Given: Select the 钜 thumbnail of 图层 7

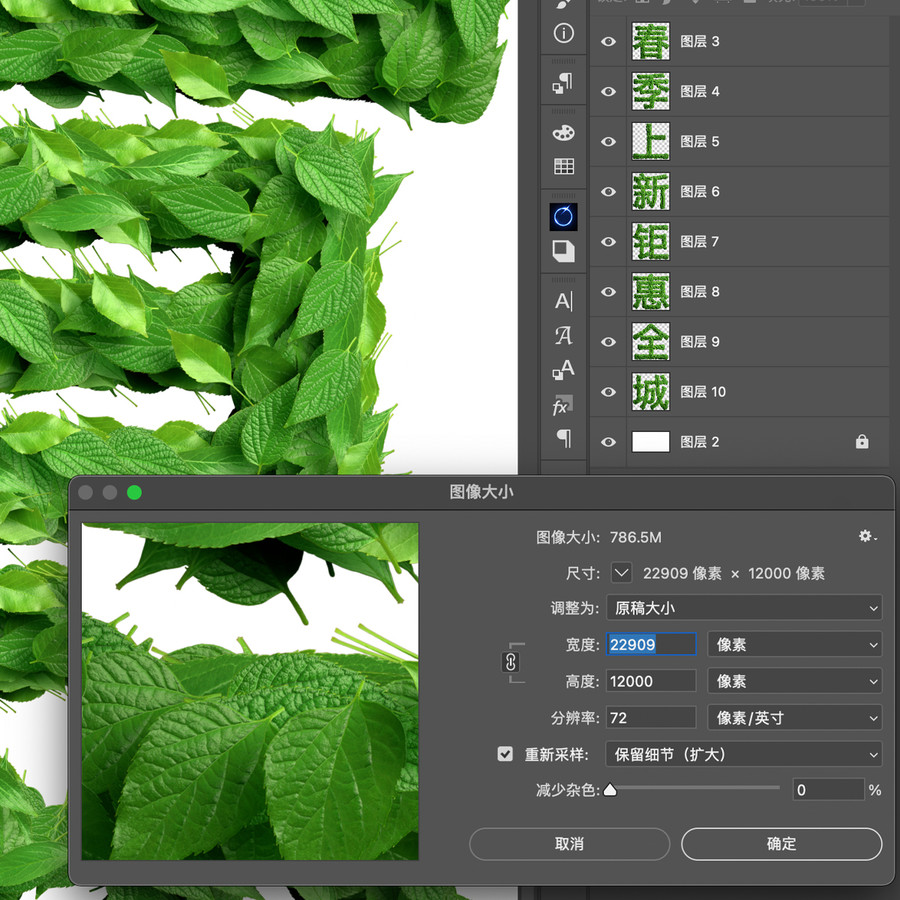Looking at the screenshot, I should [x=650, y=242].
